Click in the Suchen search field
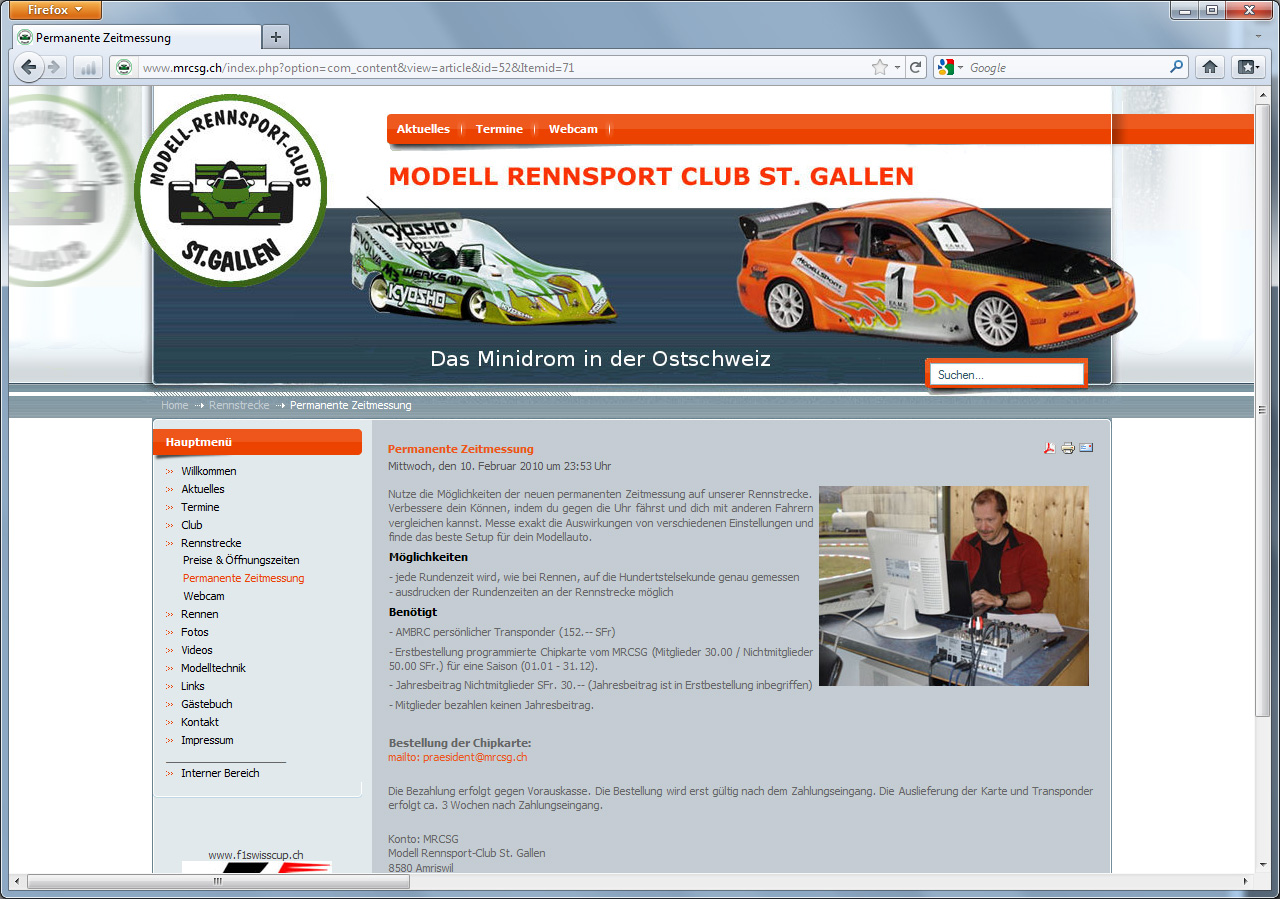This screenshot has height=899, width=1280. coord(1006,374)
